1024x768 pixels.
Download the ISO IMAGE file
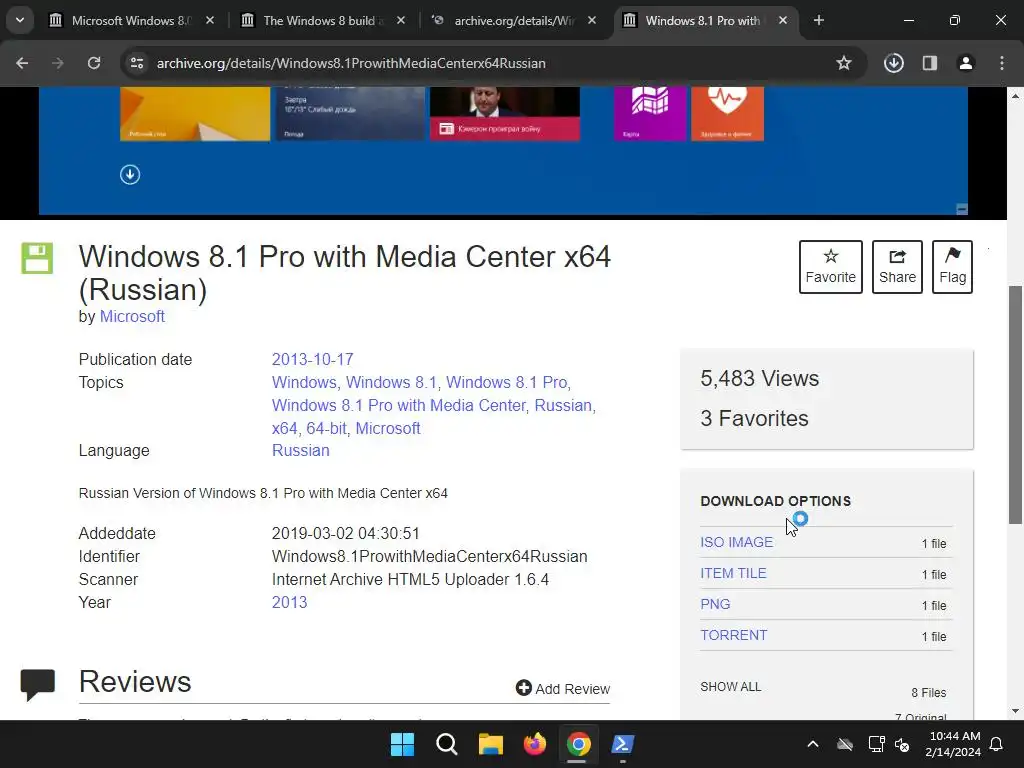(x=736, y=542)
